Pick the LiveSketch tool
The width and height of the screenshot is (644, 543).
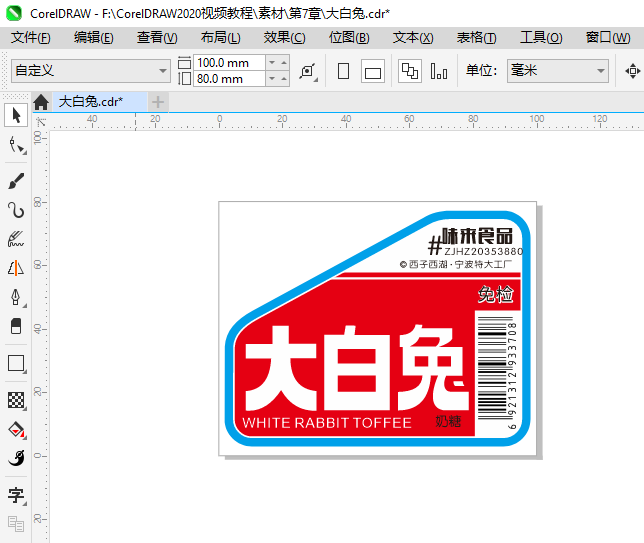coord(16,239)
